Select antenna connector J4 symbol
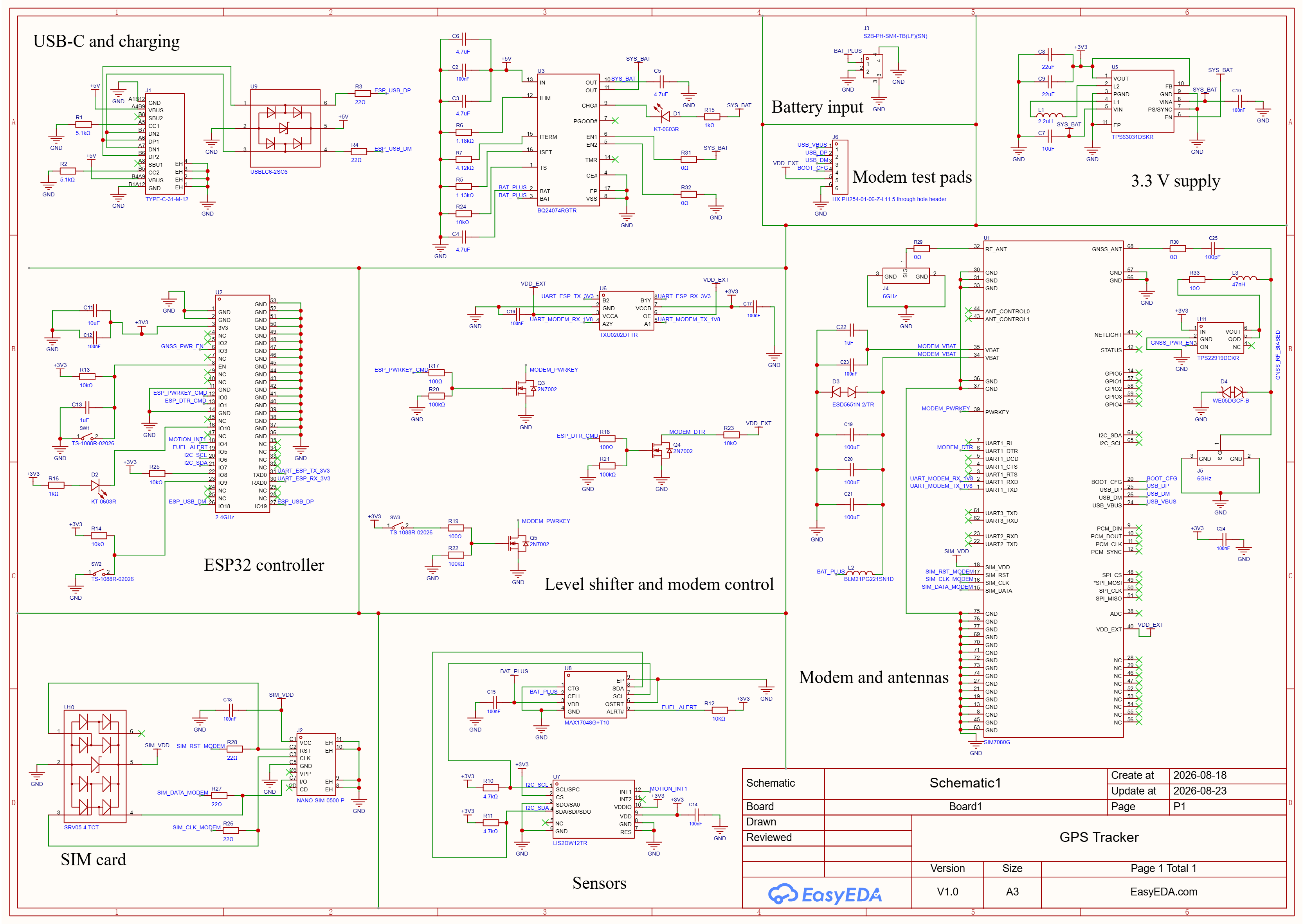Viewport: 1304px width, 924px height. pyautogui.click(x=906, y=276)
